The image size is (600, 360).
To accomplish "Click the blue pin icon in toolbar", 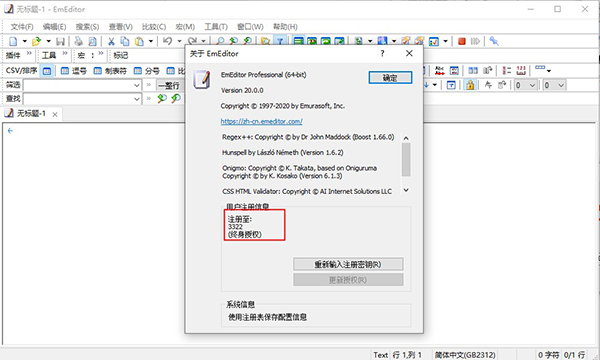I will pyautogui.click(x=494, y=41).
